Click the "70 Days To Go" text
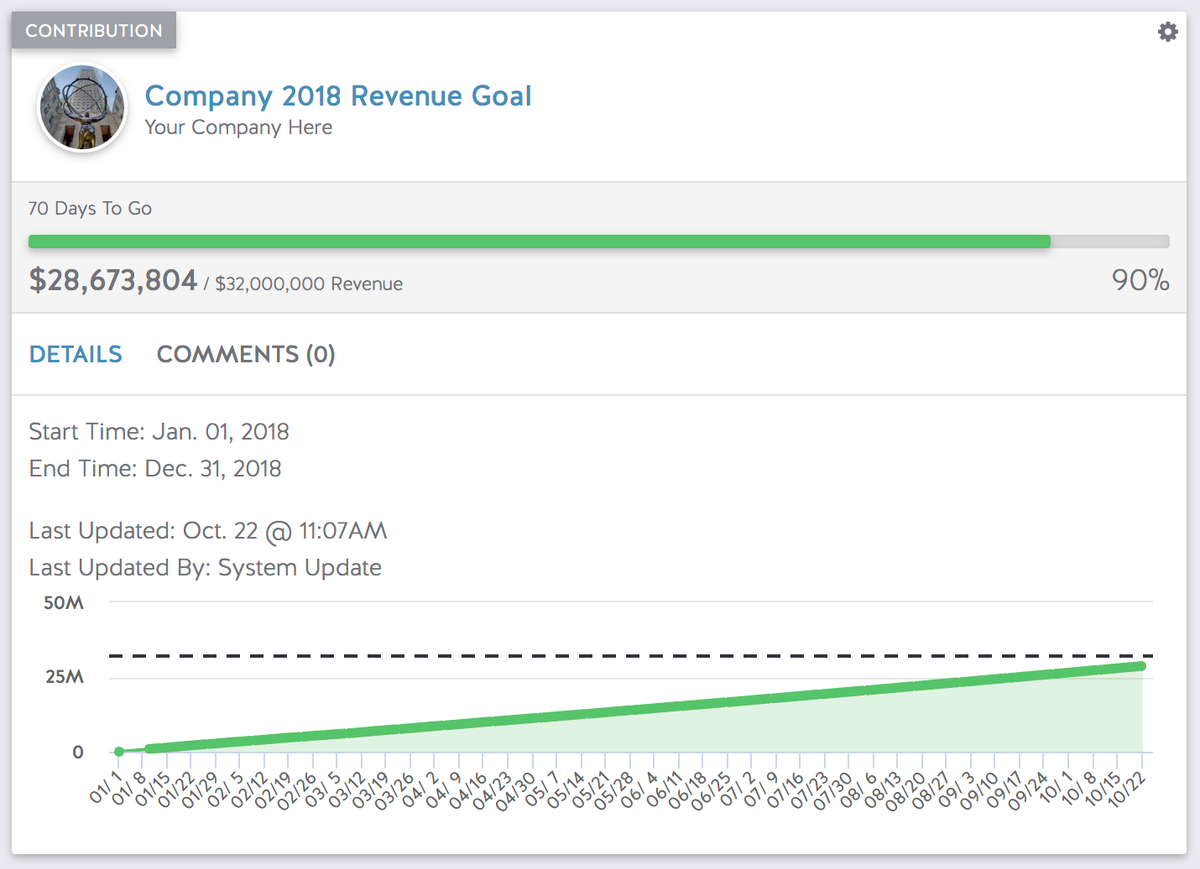Image resolution: width=1200 pixels, height=869 pixels. click(x=90, y=208)
